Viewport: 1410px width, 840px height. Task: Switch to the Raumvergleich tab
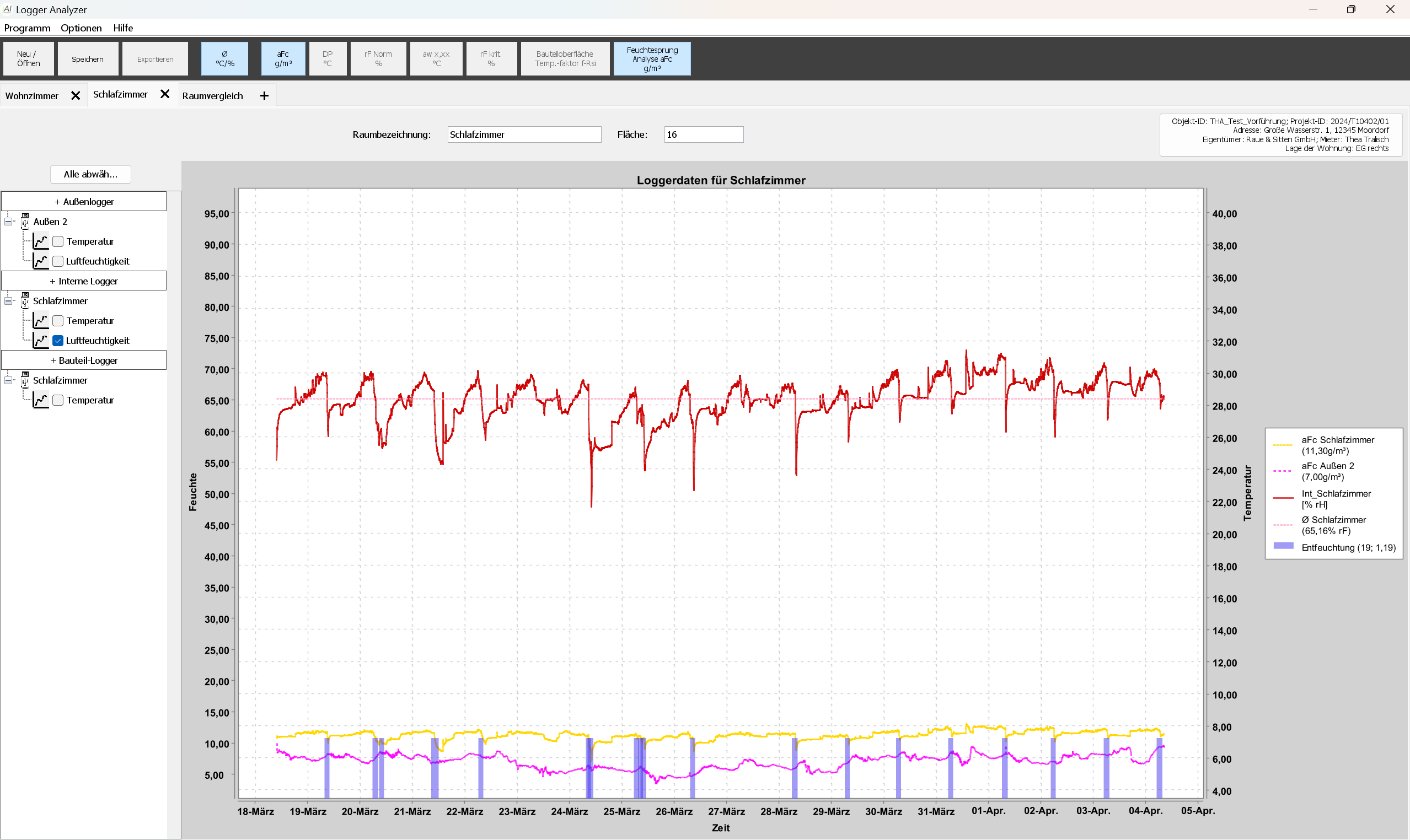[212, 96]
